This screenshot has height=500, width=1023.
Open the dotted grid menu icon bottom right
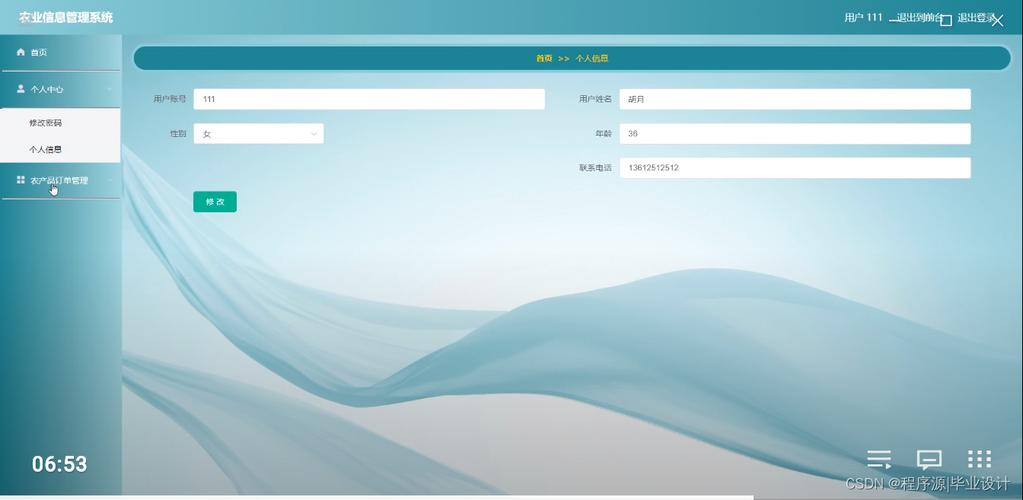979,459
